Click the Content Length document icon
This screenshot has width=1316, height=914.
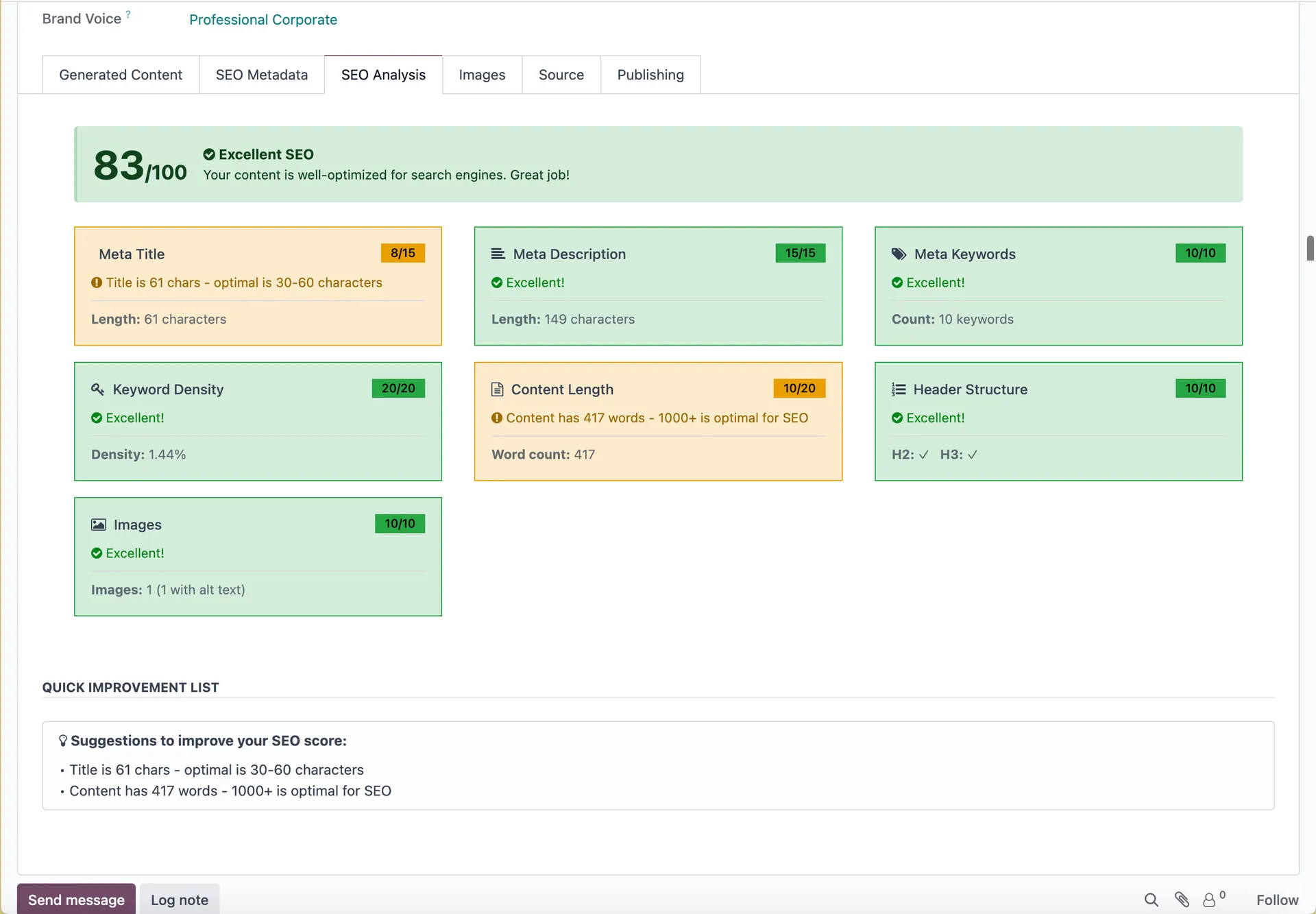pyautogui.click(x=498, y=389)
